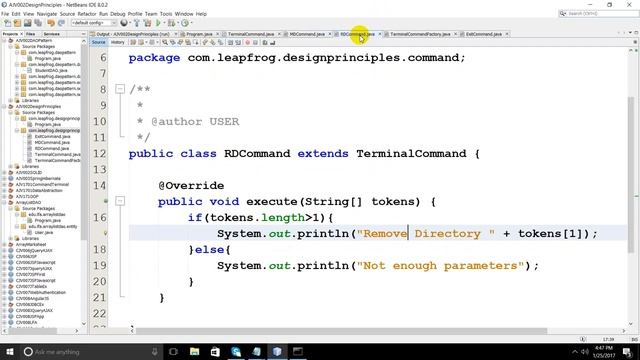Toggle the Source view button

coord(98,42)
